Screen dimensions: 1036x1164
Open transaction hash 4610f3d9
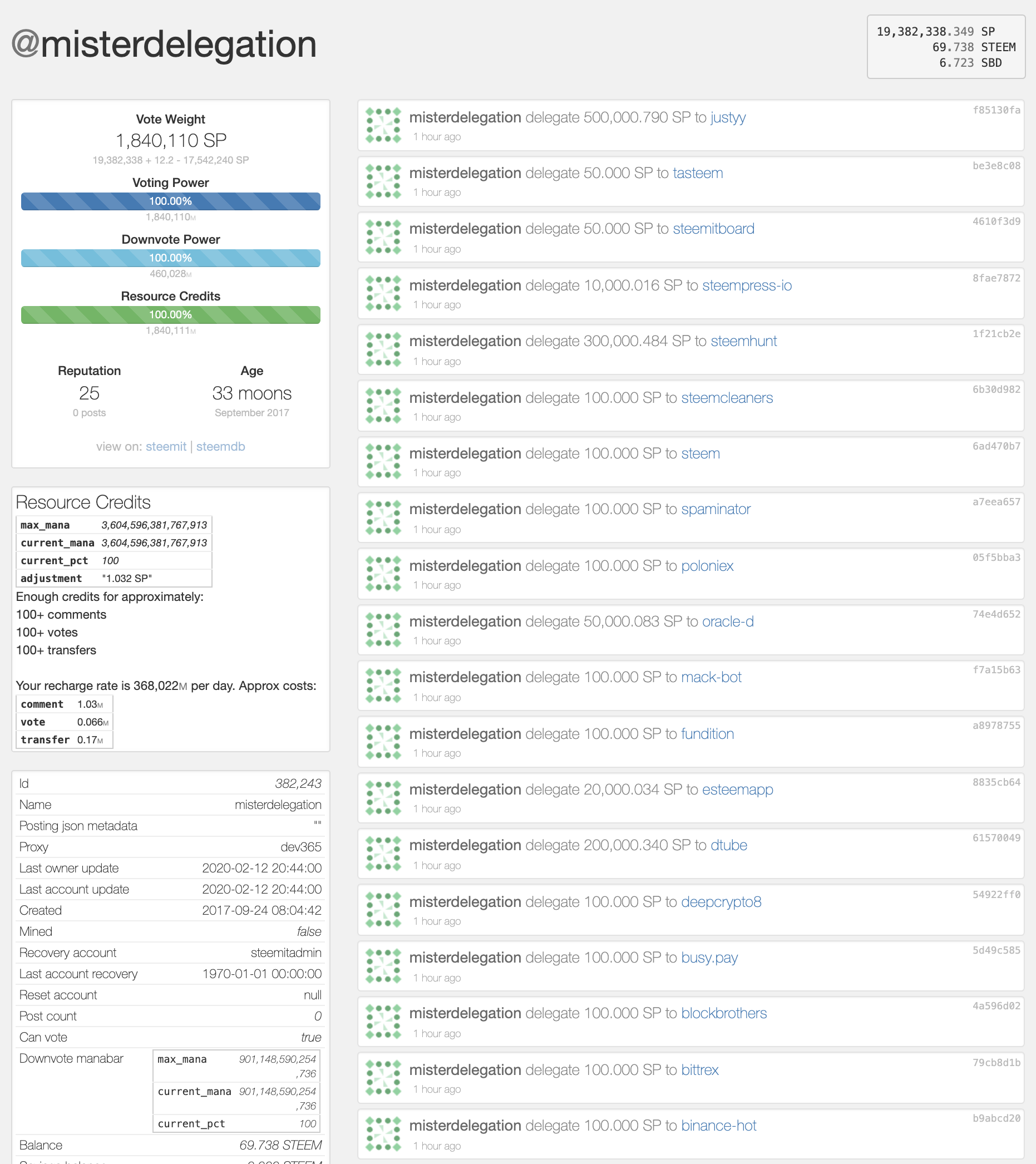[x=996, y=221]
